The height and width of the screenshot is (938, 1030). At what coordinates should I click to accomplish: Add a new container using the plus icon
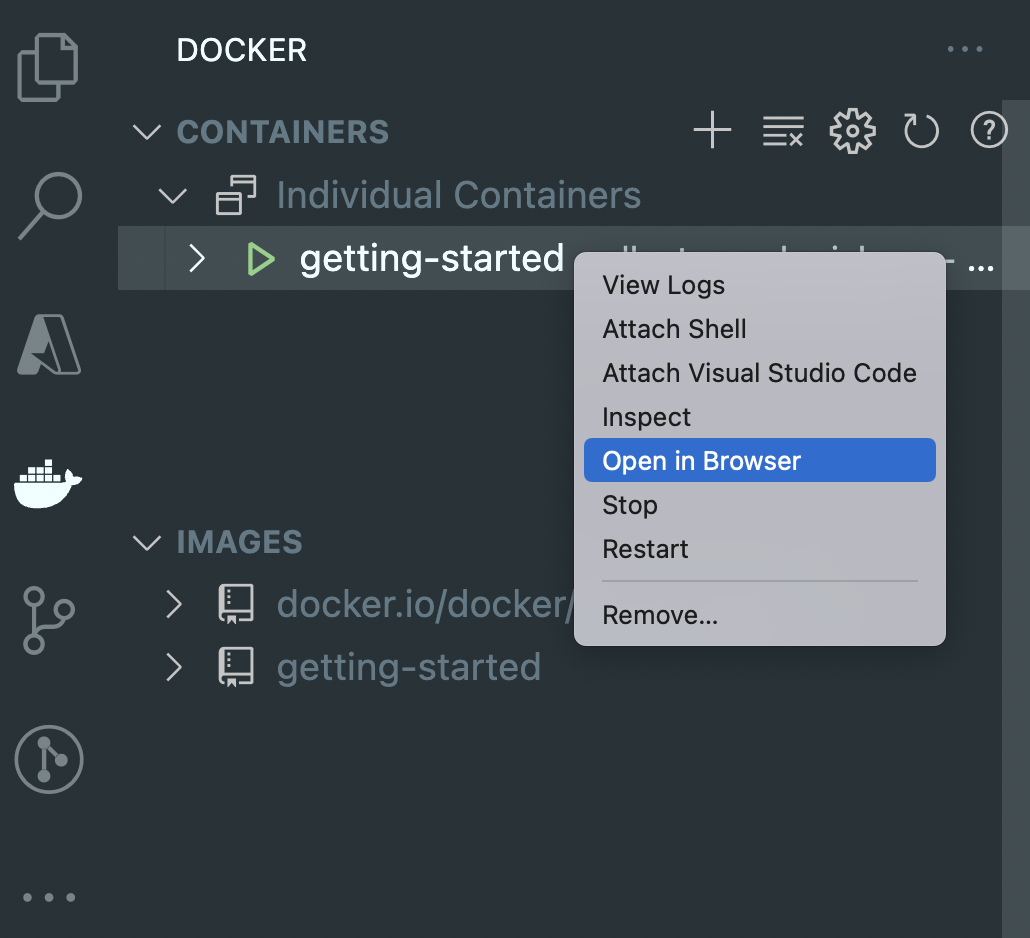(x=712, y=130)
